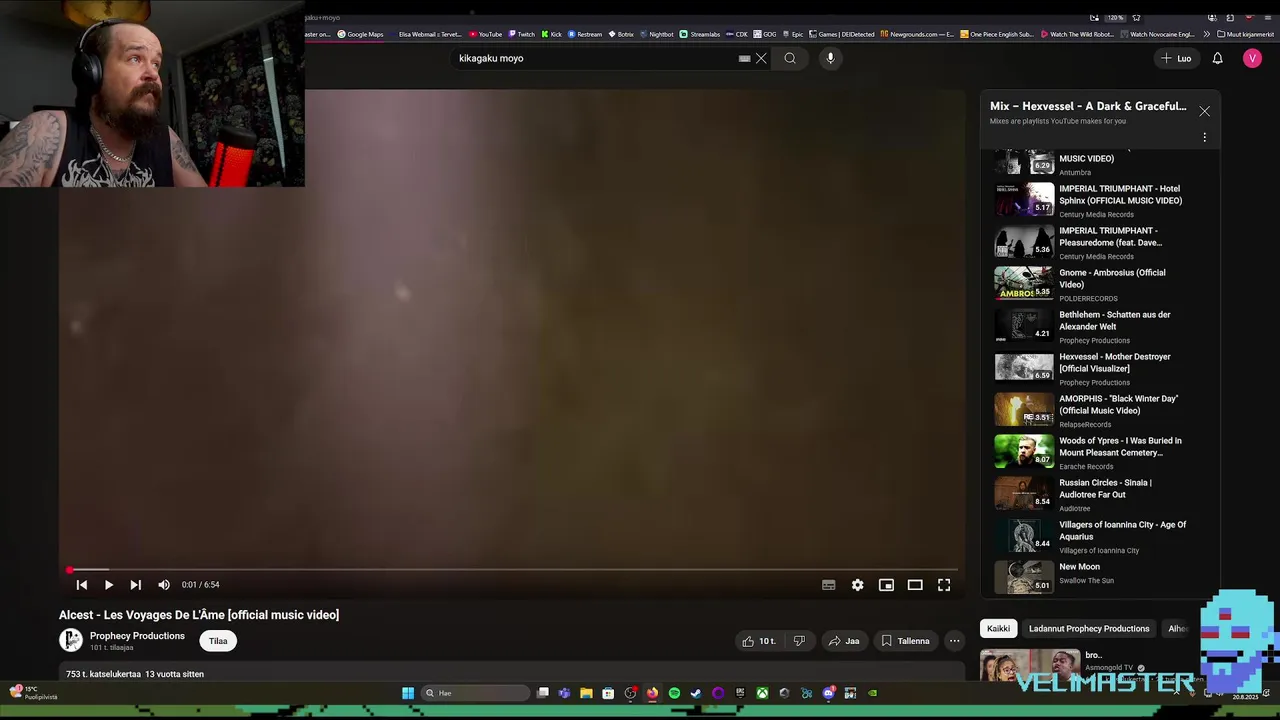The height and width of the screenshot is (720, 1280).
Task: Click the Play button in video player
Action: (x=109, y=585)
